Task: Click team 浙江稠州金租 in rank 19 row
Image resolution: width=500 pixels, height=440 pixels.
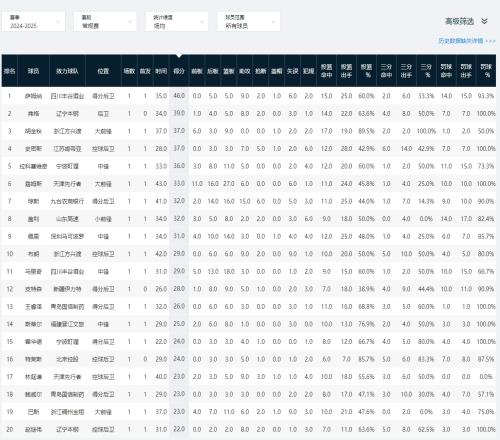Action: (x=67, y=412)
